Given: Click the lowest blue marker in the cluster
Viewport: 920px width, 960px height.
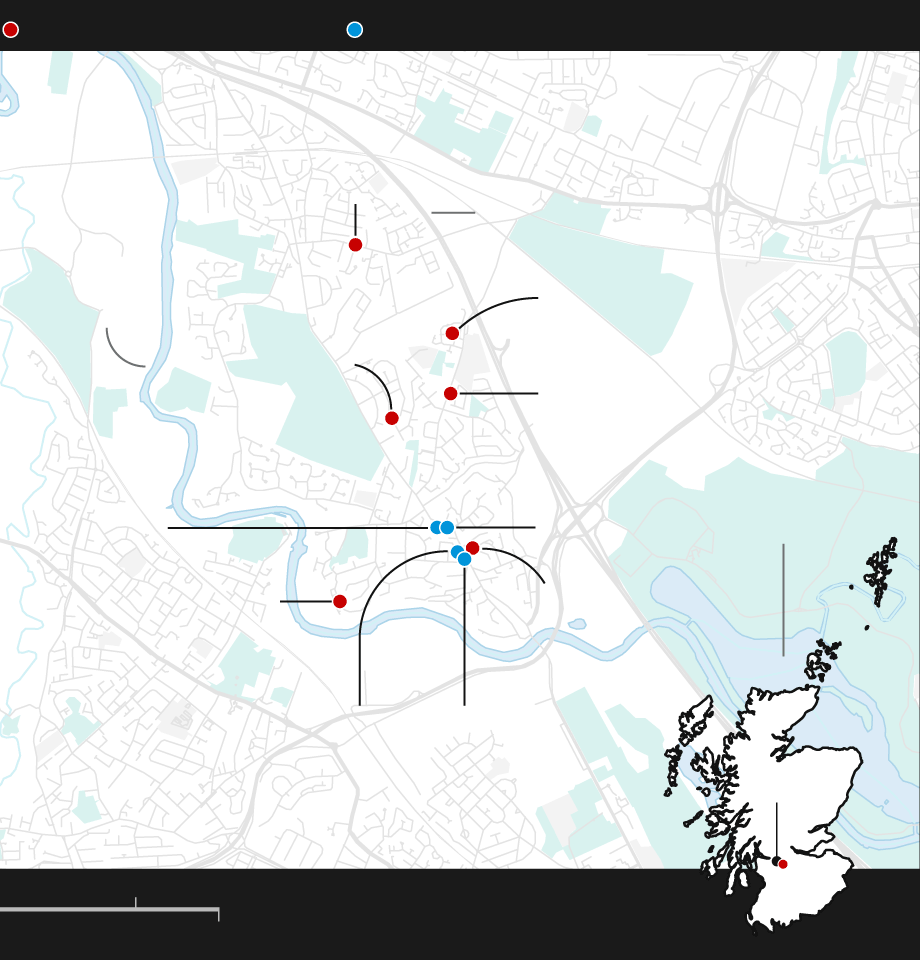Looking at the screenshot, I should 464,559.
